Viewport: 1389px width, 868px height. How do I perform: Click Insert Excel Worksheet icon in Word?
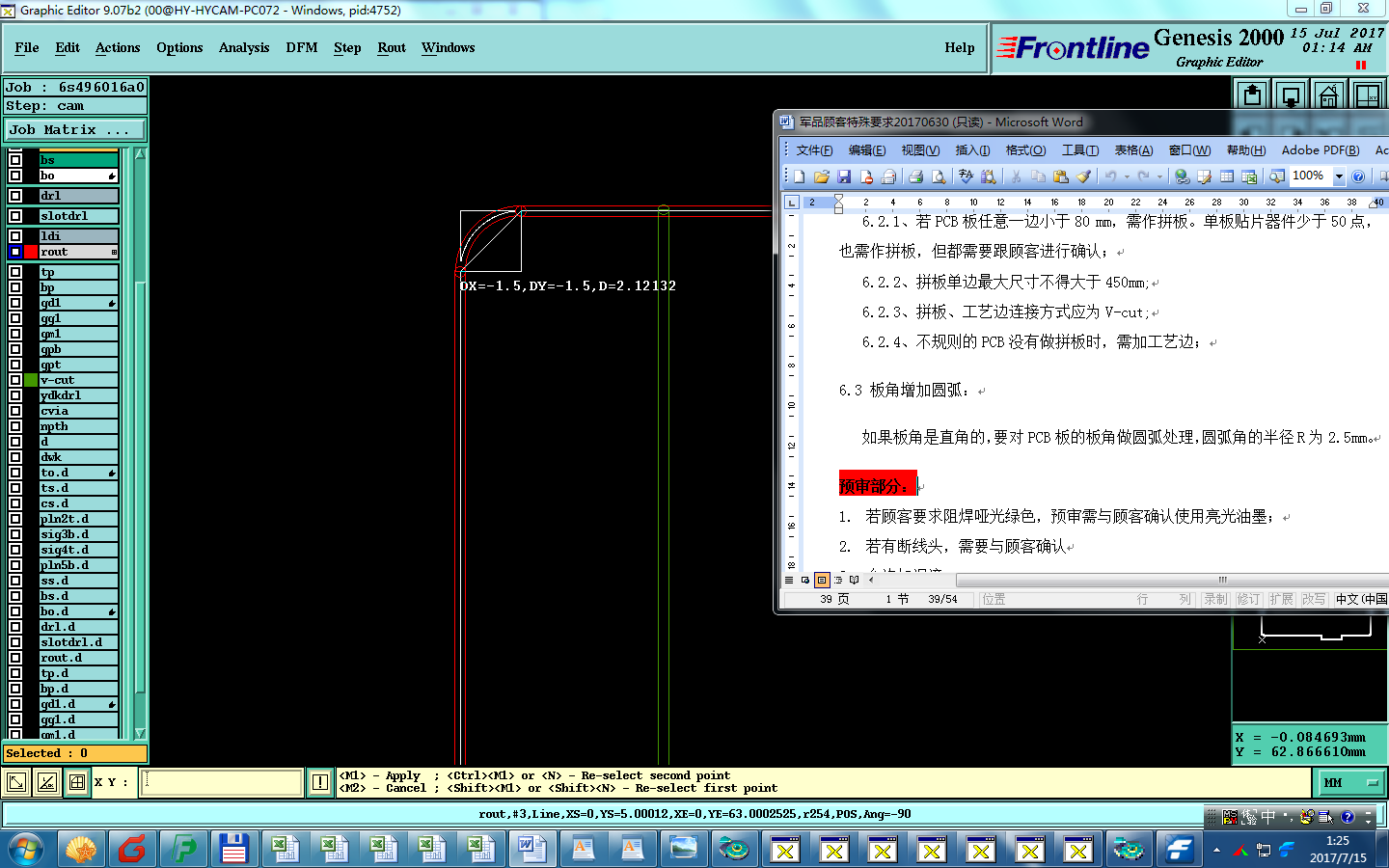click(x=1249, y=176)
